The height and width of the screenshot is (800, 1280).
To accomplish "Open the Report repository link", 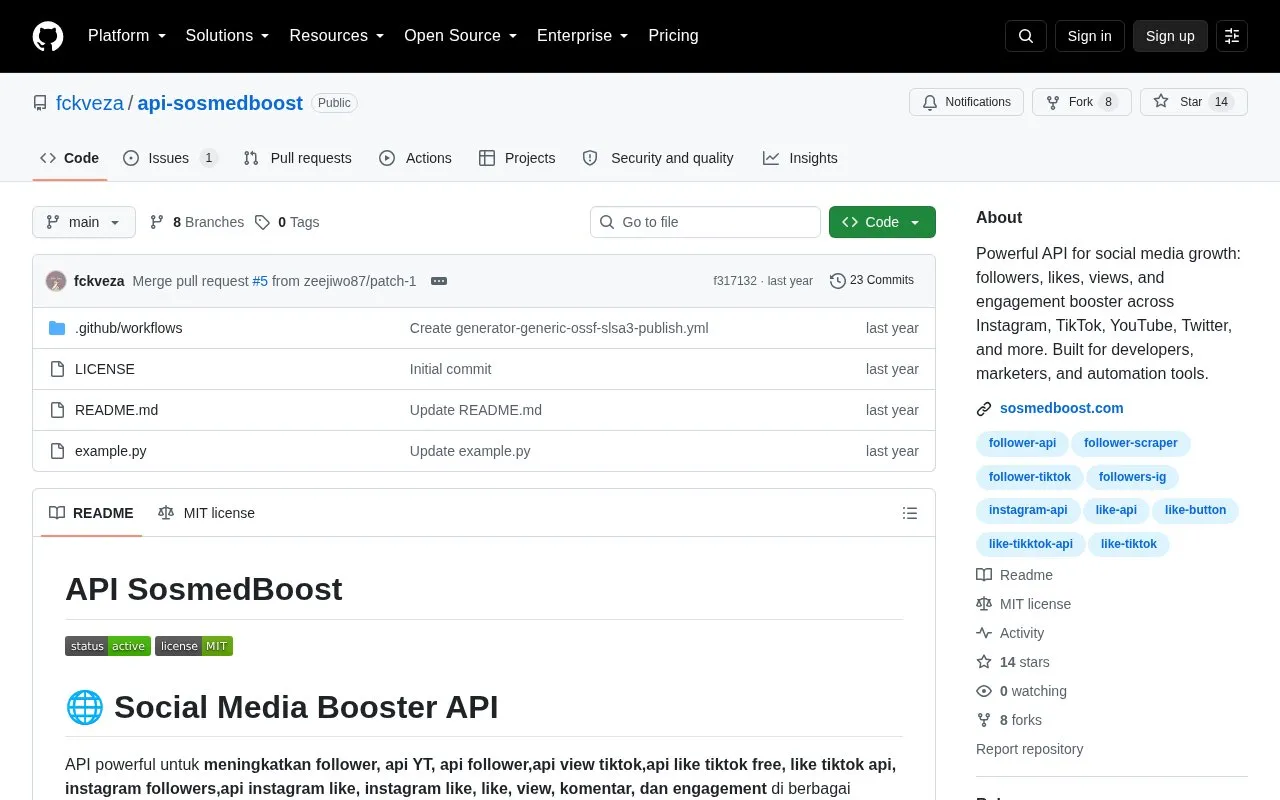I will click(1029, 749).
